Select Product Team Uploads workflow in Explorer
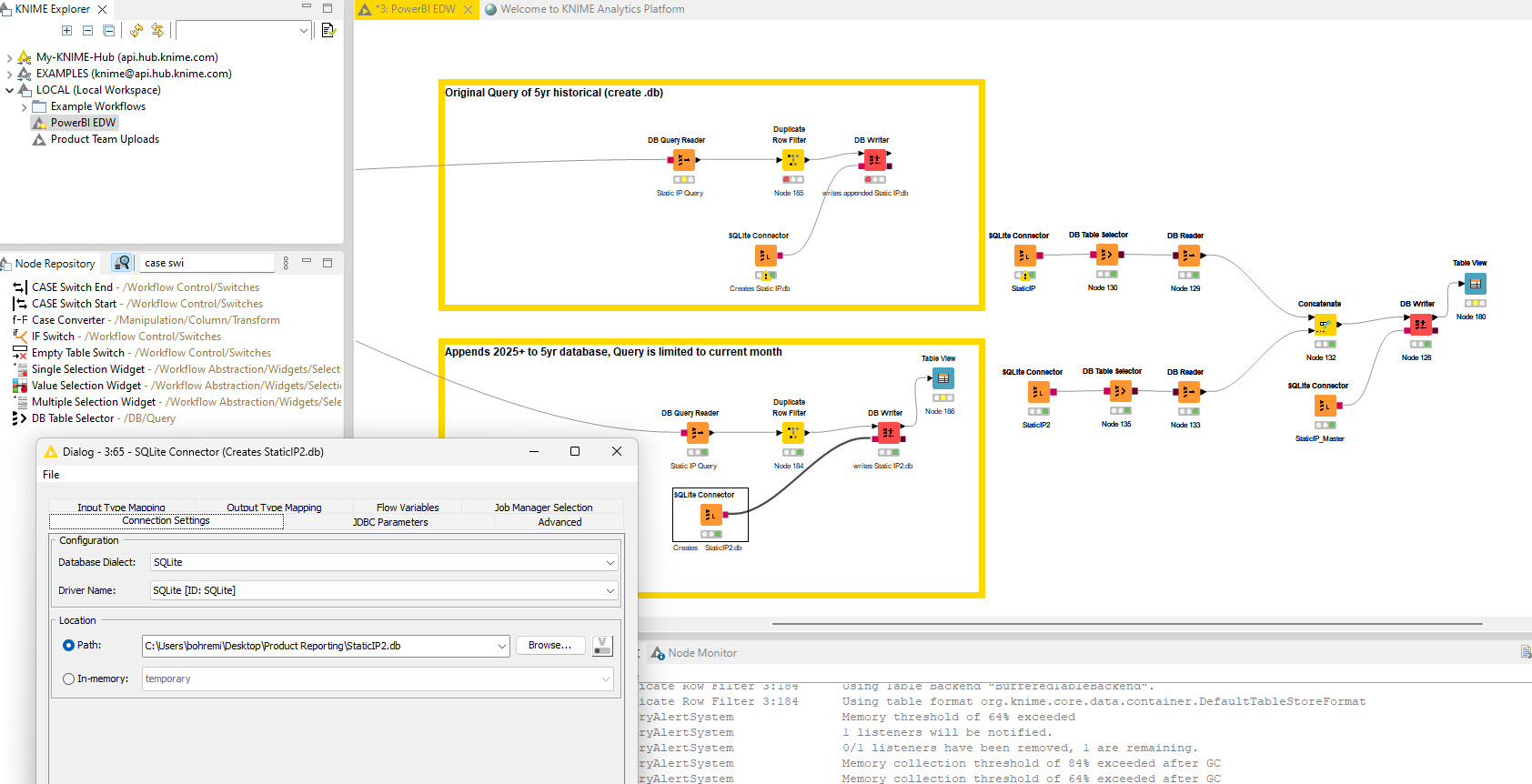The image size is (1532, 784). click(x=105, y=139)
